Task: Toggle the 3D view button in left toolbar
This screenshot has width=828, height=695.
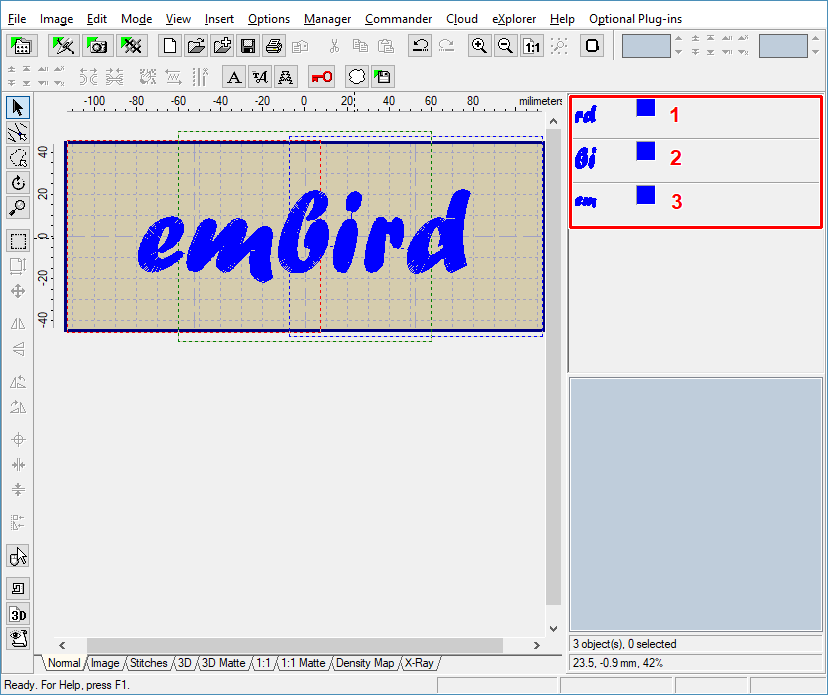Action: coord(18,614)
